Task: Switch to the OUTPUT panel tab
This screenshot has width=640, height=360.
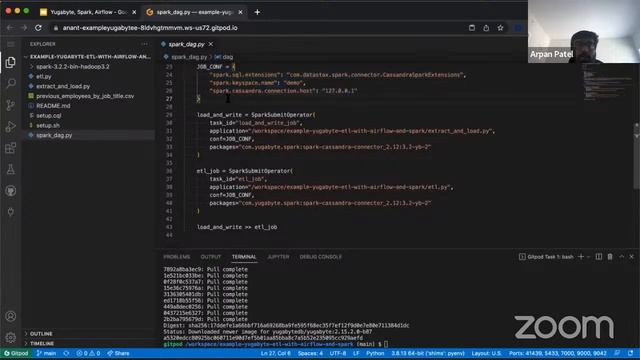Action: point(211,257)
